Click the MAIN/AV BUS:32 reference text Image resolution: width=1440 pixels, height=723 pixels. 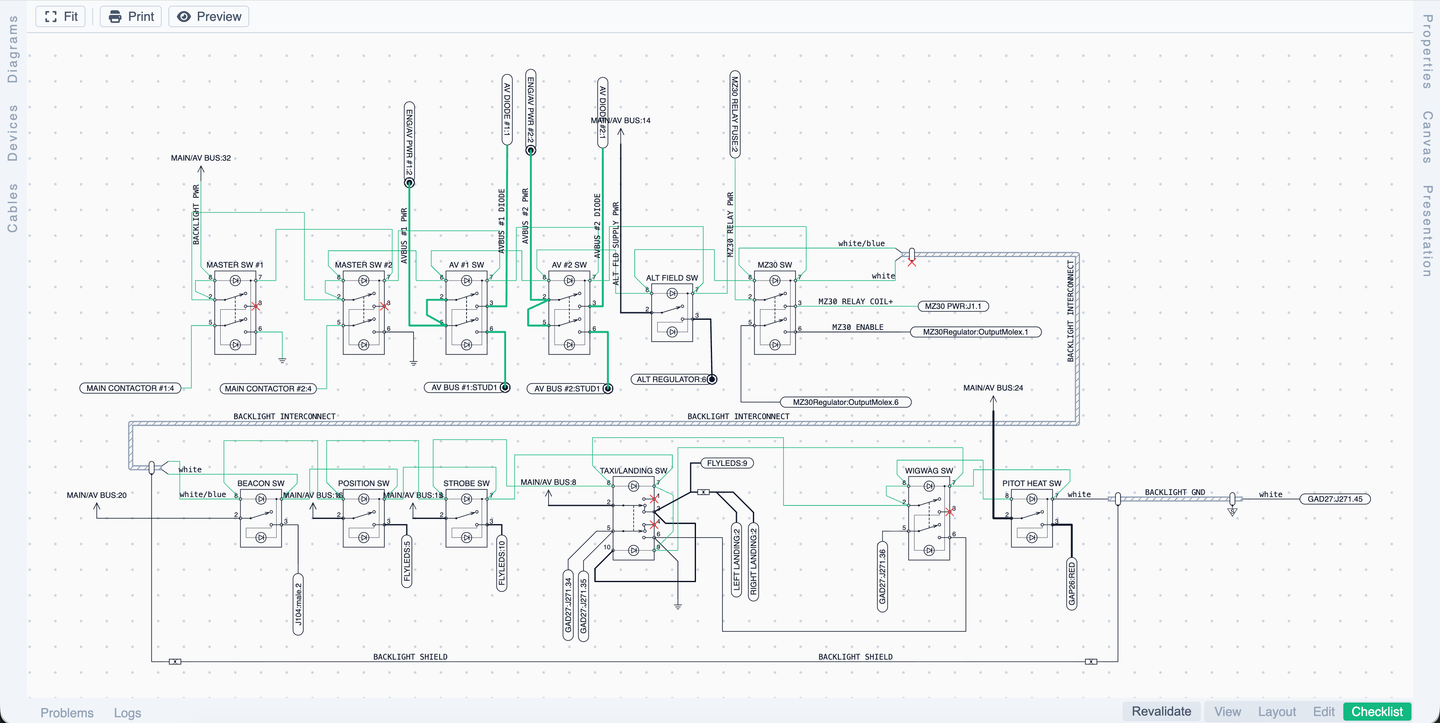(x=201, y=158)
